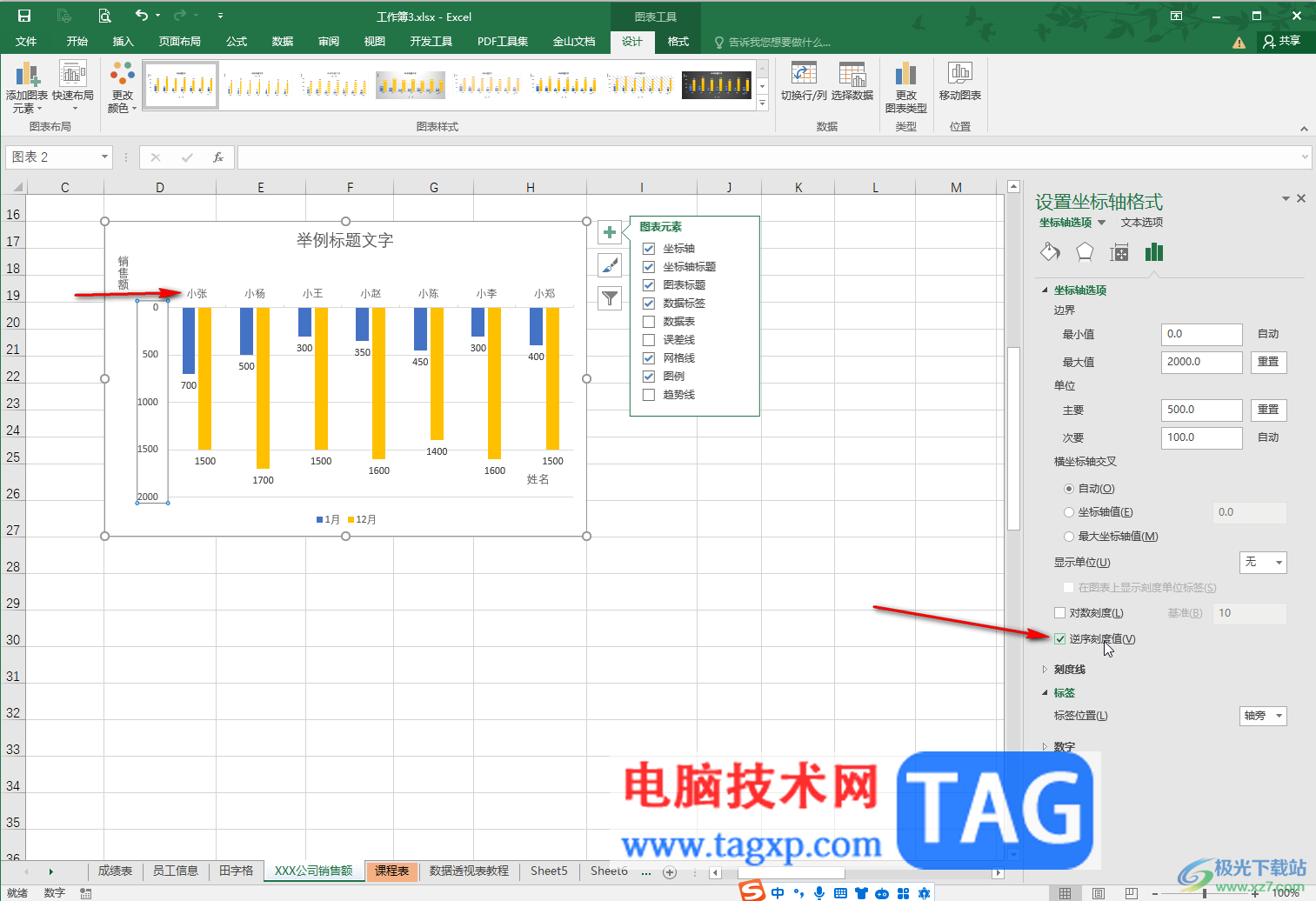The height and width of the screenshot is (901, 1316).
Task: Toggle the 逆序刻度值 checkbox
Action: [x=1059, y=639]
